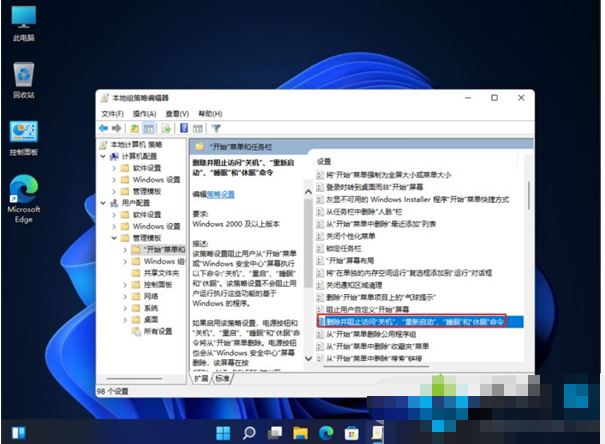The height and width of the screenshot is (444, 605).
Task: Expand 管理模板 under 计算机配置
Action: tap(114, 191)
